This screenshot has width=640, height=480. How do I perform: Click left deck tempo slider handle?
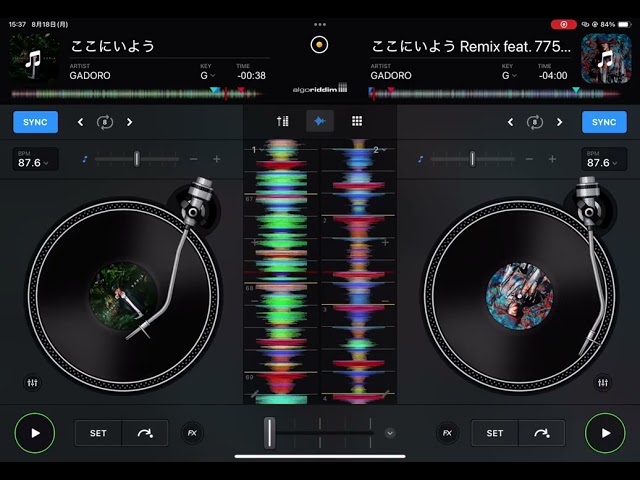[137, 159]
